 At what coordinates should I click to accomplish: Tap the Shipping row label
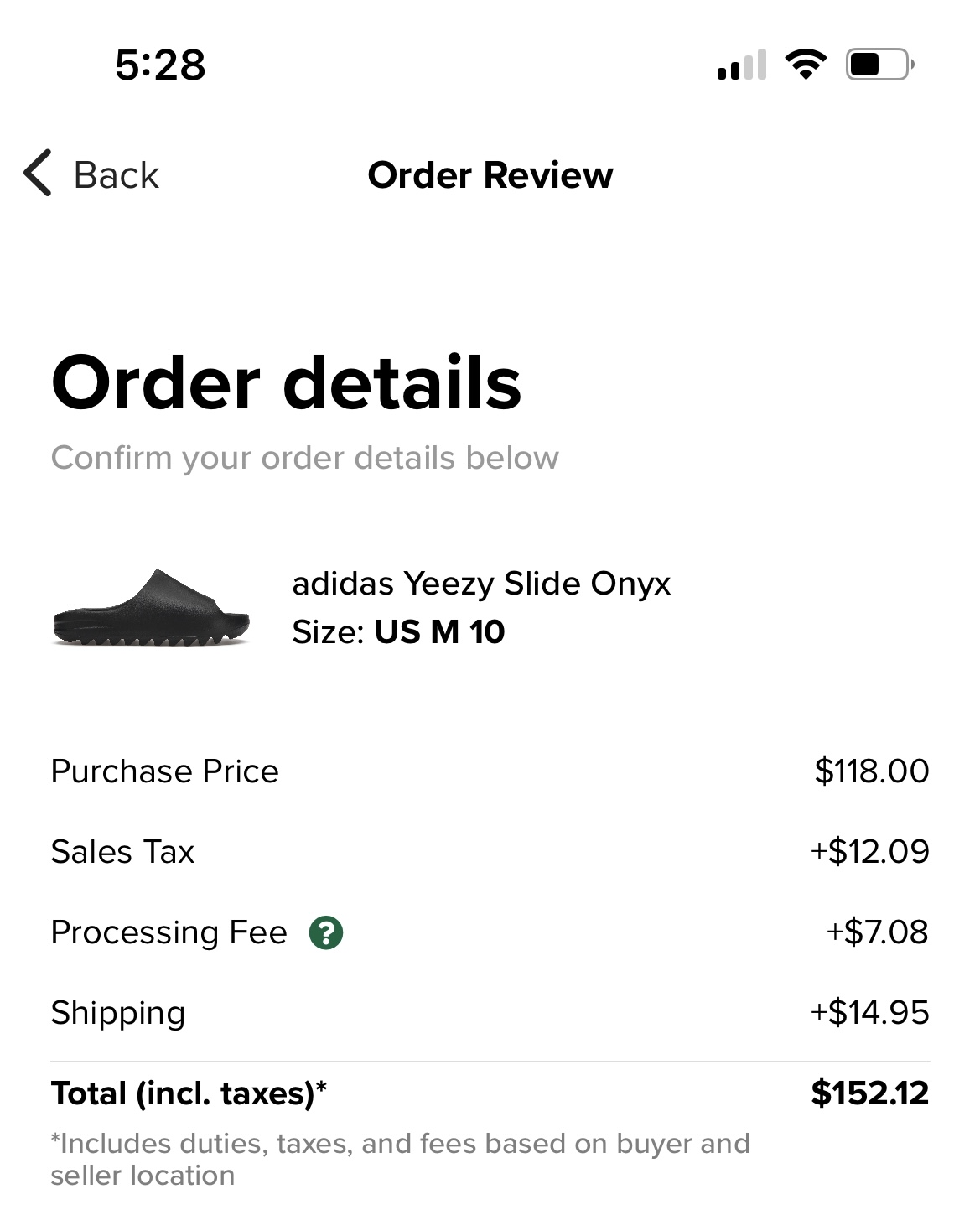117,1013
